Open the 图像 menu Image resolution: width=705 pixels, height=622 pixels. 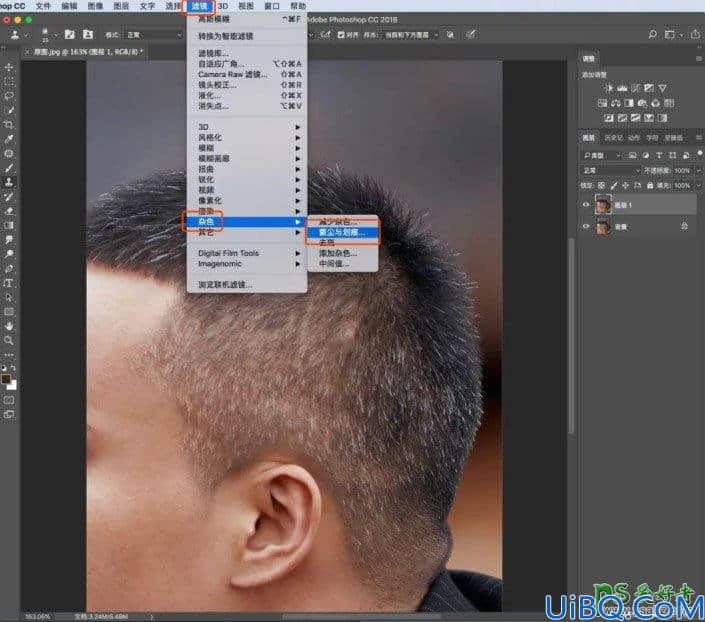click(95, 6)
